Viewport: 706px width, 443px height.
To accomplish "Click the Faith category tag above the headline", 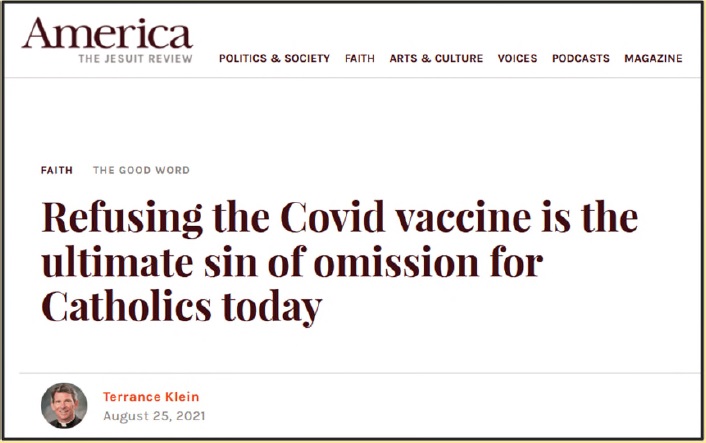I will click(x=57, y=170).
